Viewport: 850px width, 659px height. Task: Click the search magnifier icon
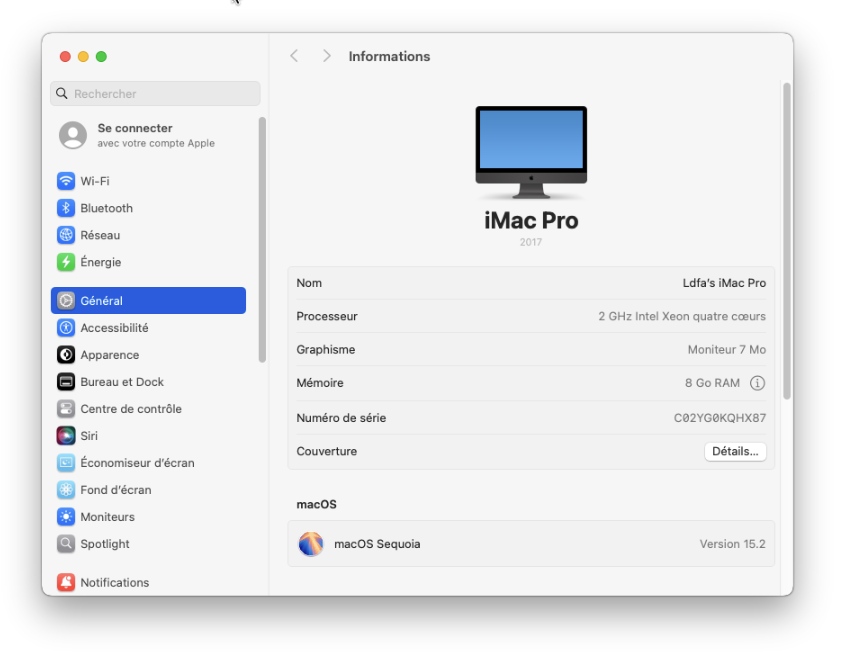point(62,94)
